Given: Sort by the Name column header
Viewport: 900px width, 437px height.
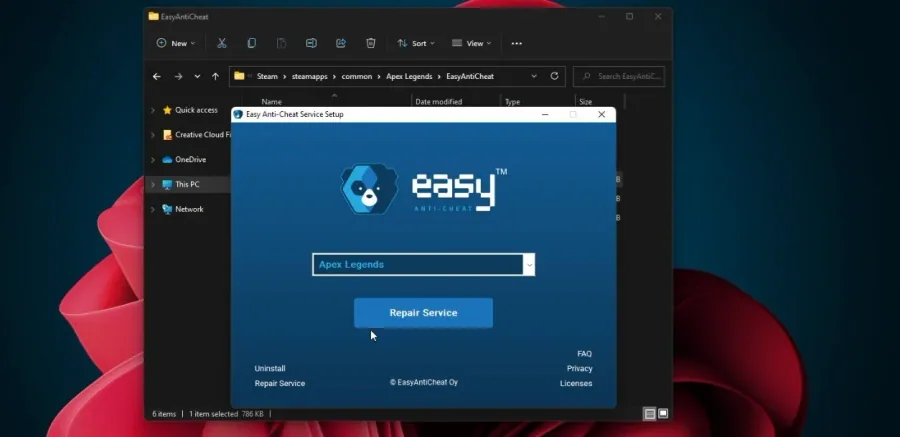Looking at the screenshot, I should pyautogui.click(x=271, y=102).
